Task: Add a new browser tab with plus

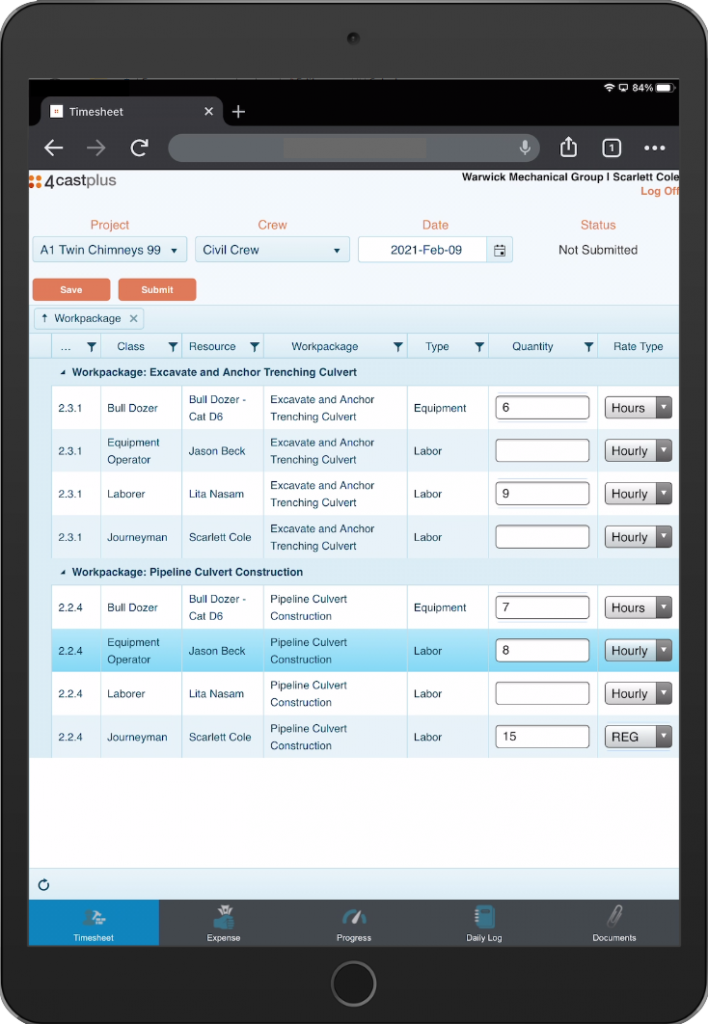Action: click(x=238, y=112)
